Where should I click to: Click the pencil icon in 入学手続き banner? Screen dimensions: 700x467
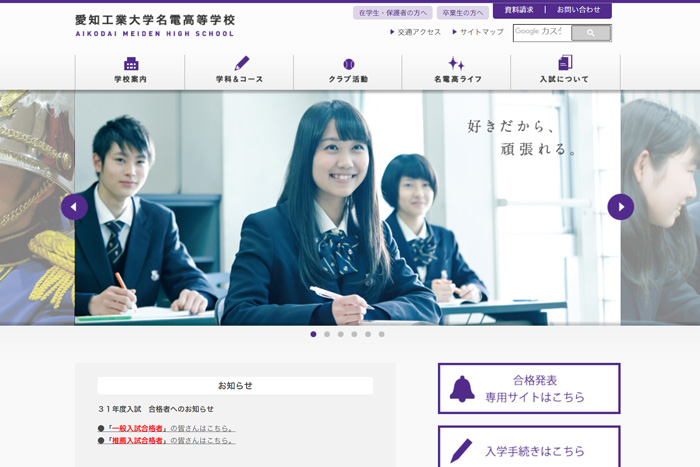[462, 450]
